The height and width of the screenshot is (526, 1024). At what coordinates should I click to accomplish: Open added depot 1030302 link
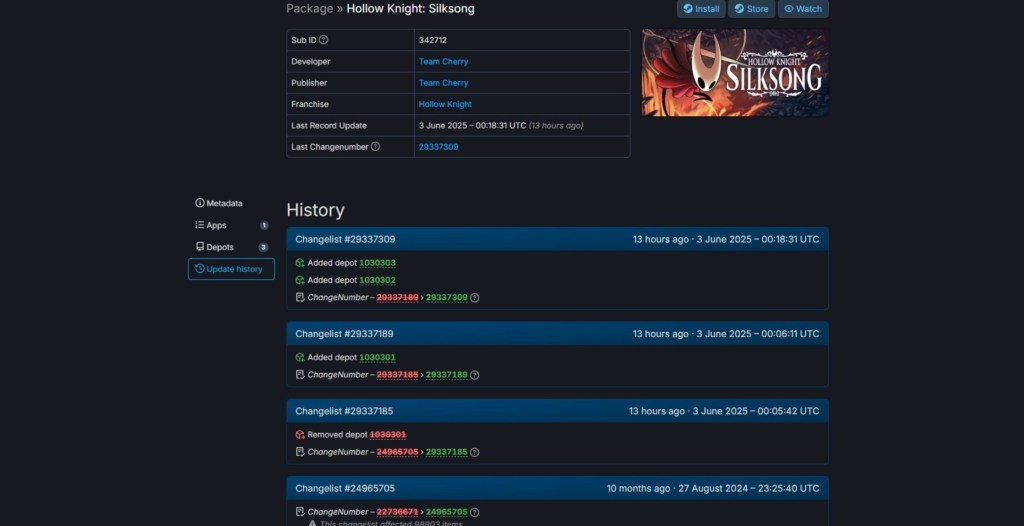(x=377, y=280)
